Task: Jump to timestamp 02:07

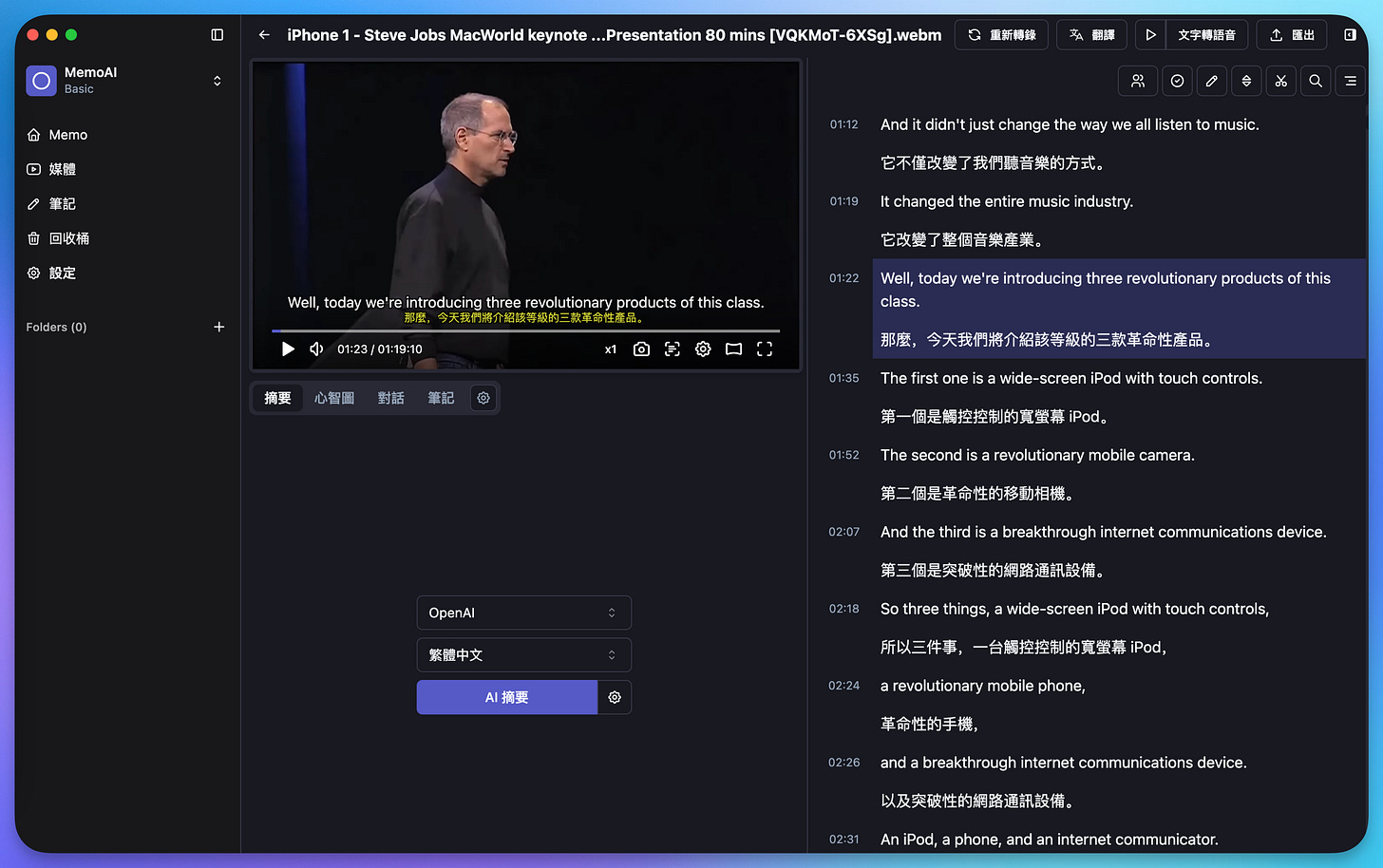Action: (x=843, y=532)
